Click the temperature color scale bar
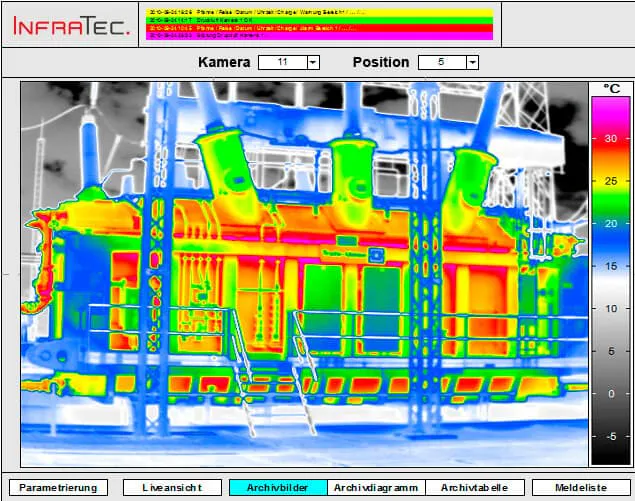 (611, 281)
